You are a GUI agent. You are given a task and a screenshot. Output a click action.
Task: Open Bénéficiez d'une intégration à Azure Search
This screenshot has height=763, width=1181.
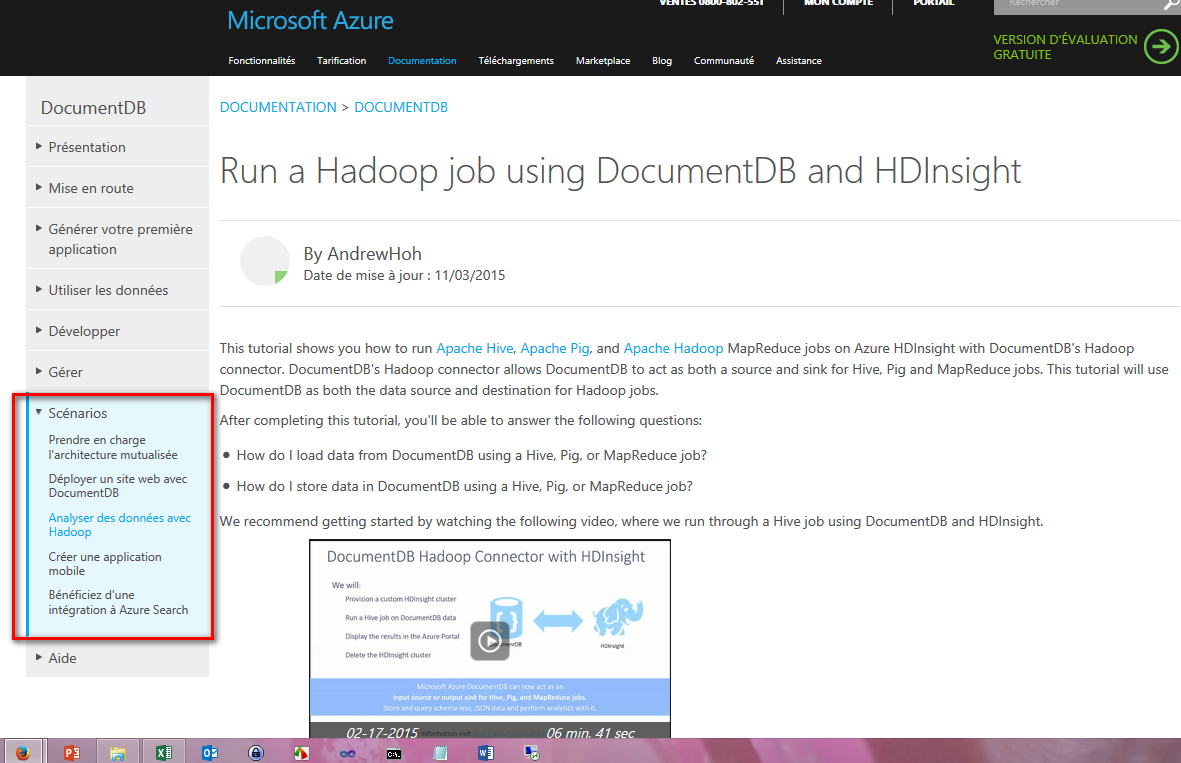coord(118,603)
